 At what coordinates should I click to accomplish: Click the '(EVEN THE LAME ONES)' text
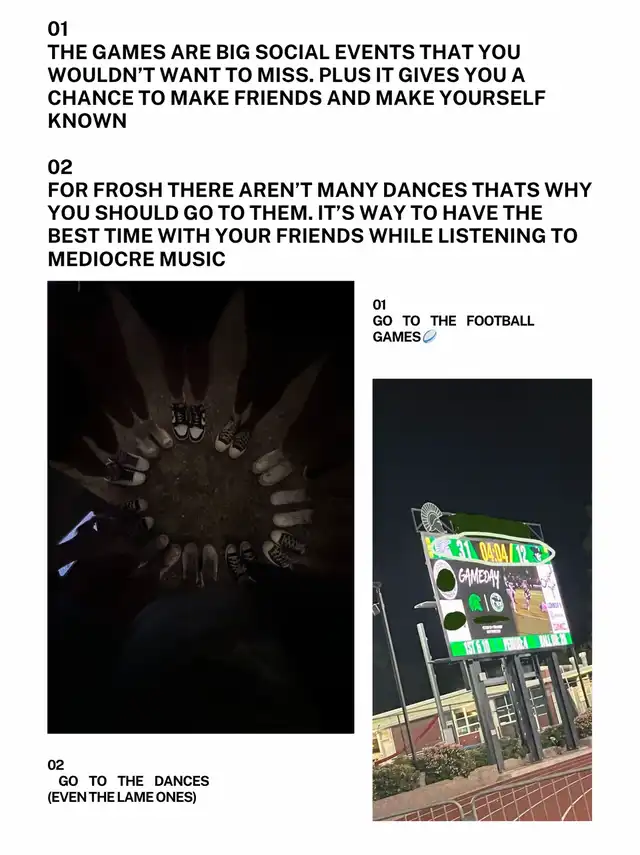pos(122,797)
